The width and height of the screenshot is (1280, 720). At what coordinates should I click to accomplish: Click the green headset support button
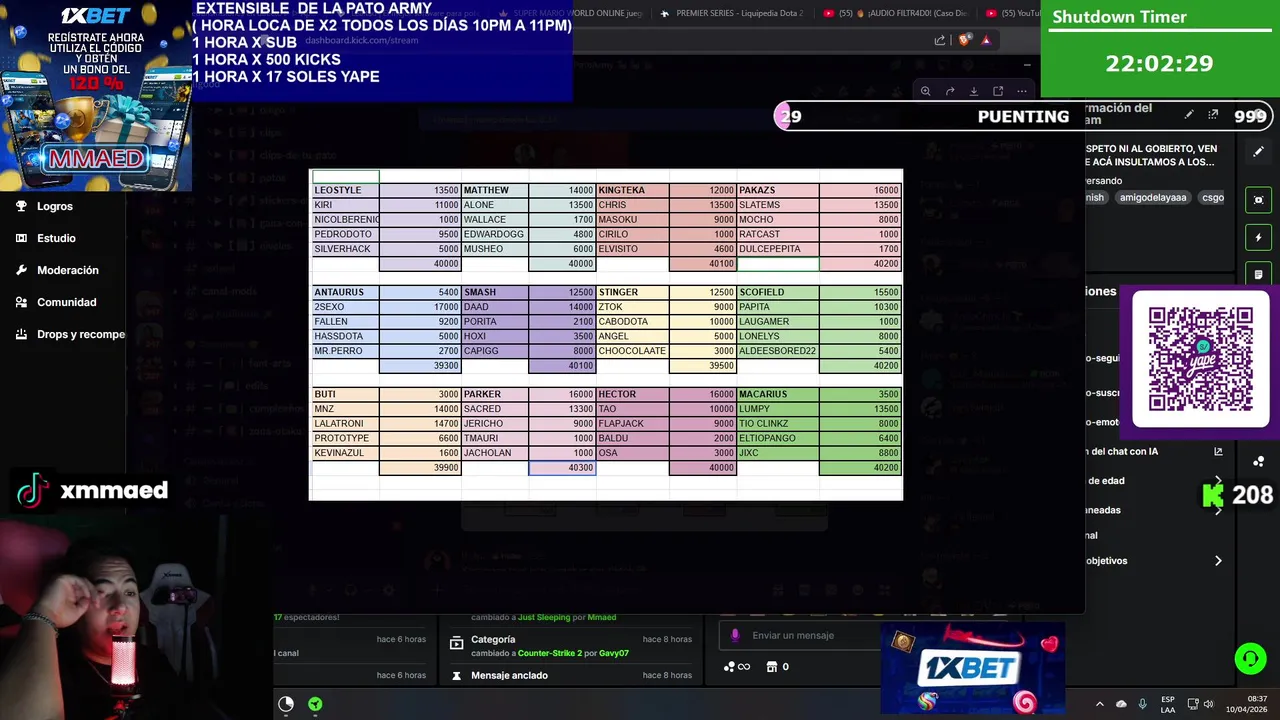[x=1250, y=659]
